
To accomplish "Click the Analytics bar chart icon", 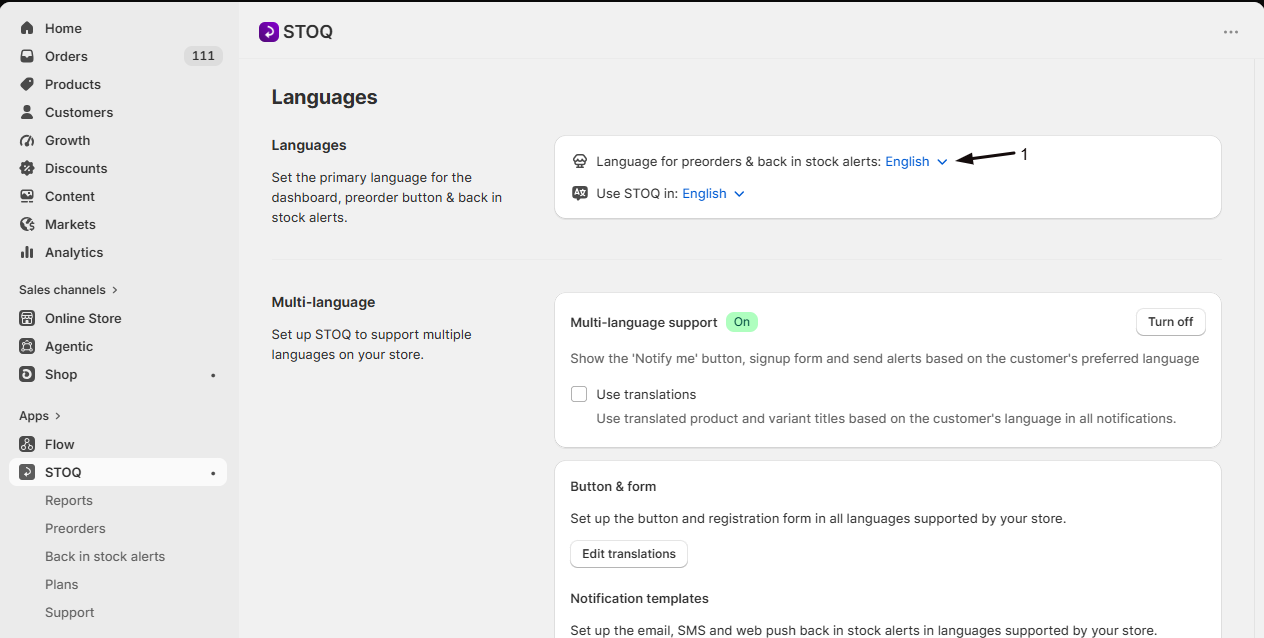I will [27, 252].
